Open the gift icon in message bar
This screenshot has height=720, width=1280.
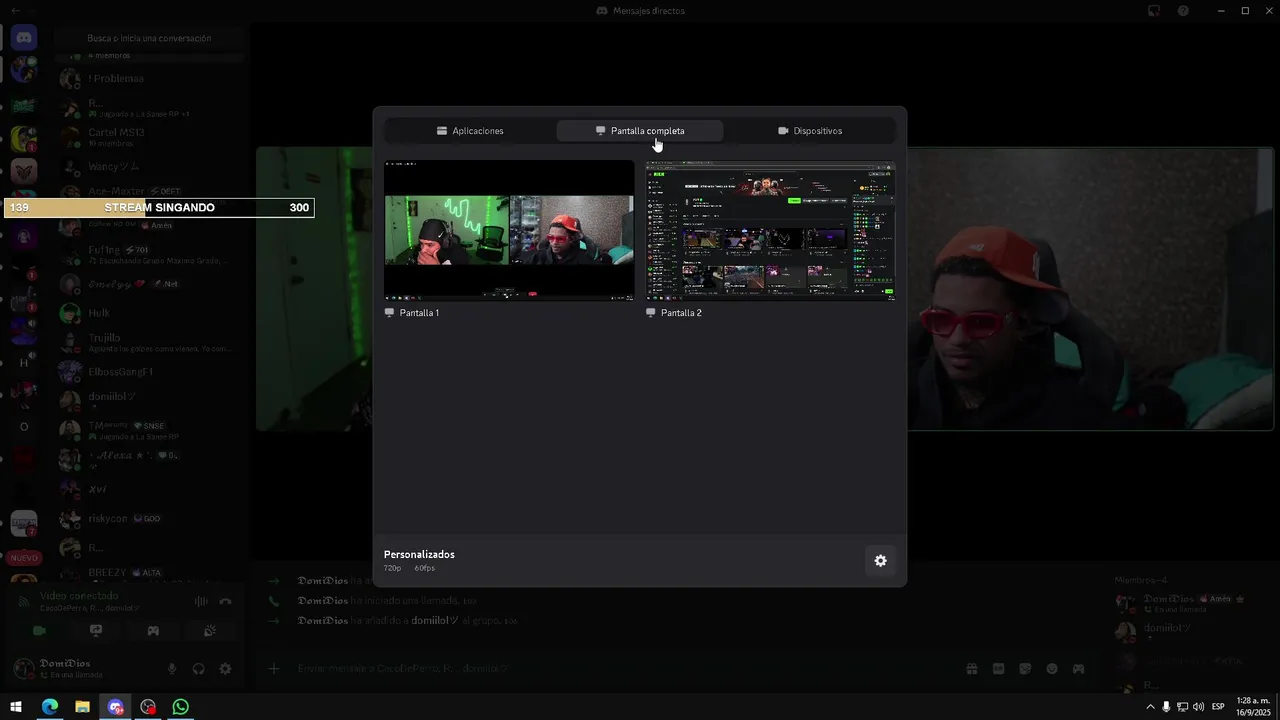(x=972, y=668)
